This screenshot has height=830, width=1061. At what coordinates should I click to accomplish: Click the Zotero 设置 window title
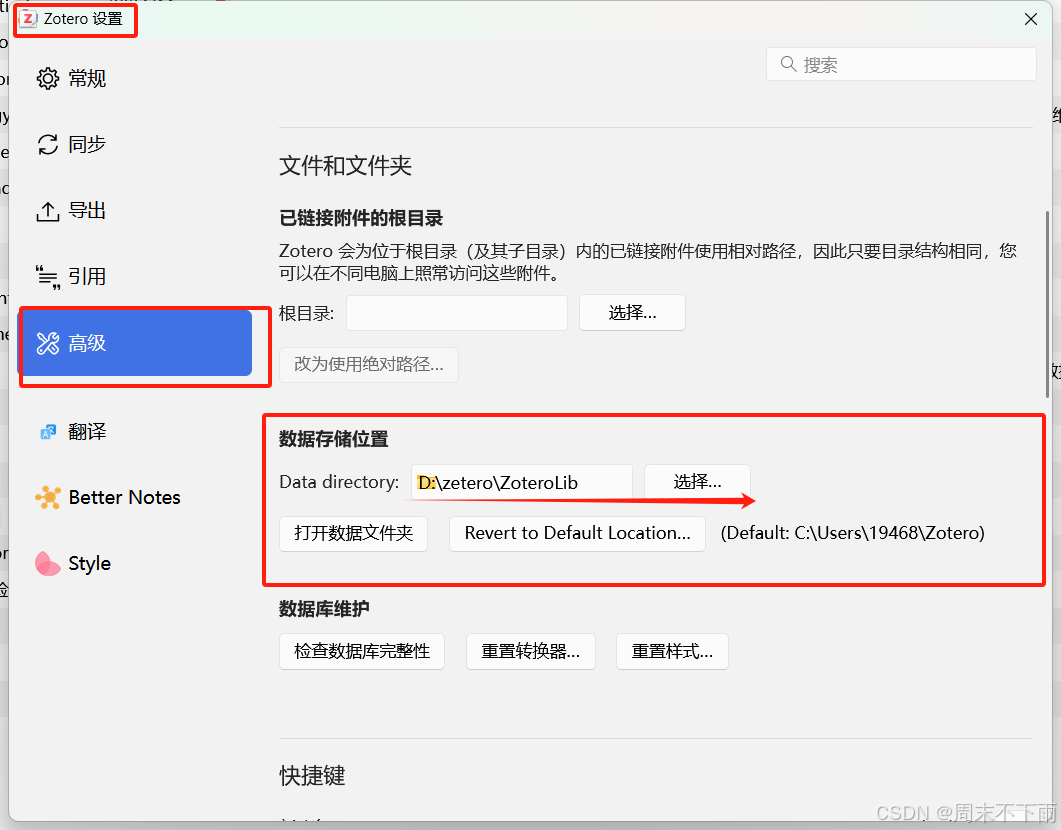tap(83, 19)
